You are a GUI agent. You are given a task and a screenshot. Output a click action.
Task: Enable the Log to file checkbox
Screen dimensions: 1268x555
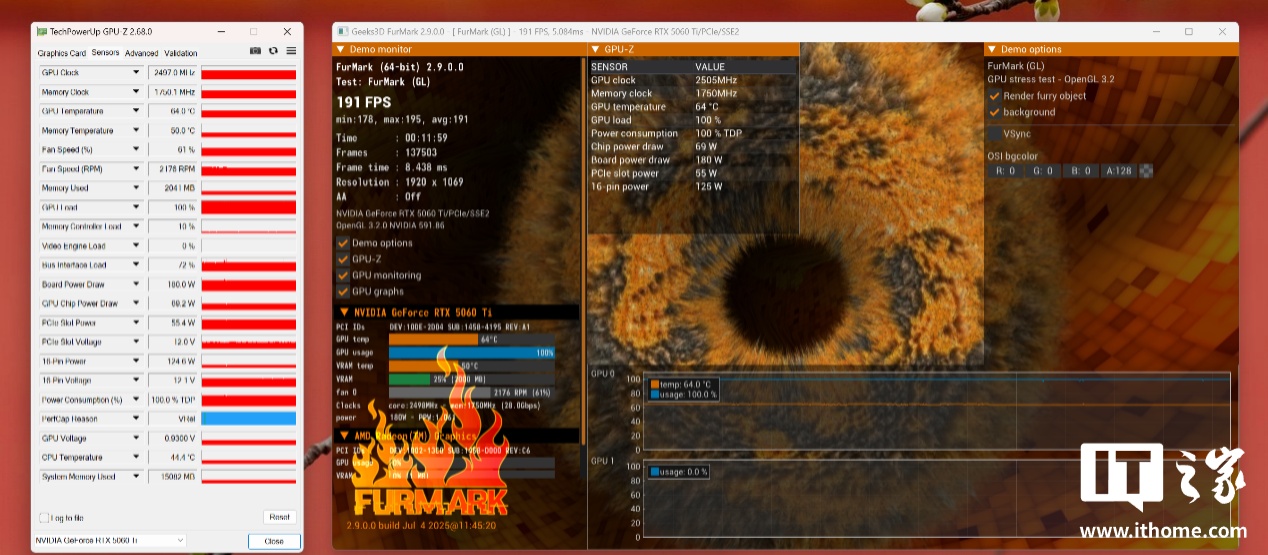43,517
